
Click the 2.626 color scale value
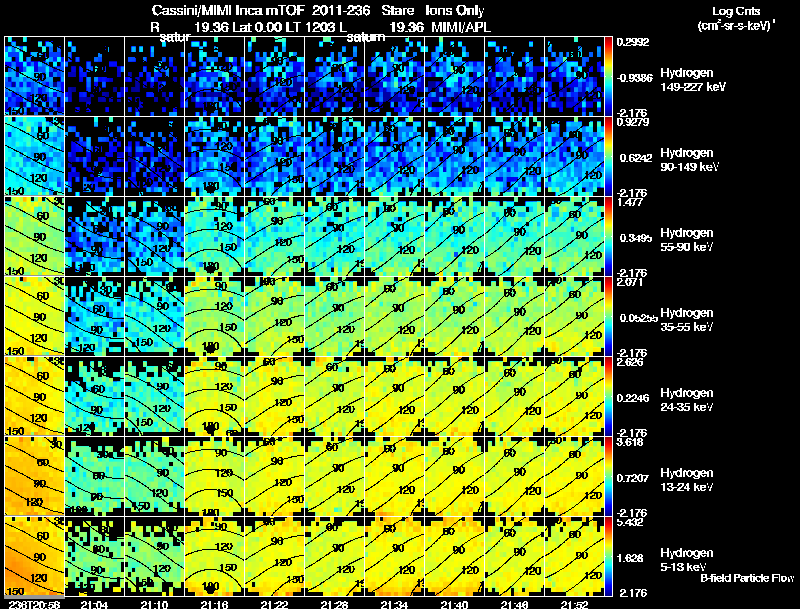pyautogui.click(x=630, y=362)
